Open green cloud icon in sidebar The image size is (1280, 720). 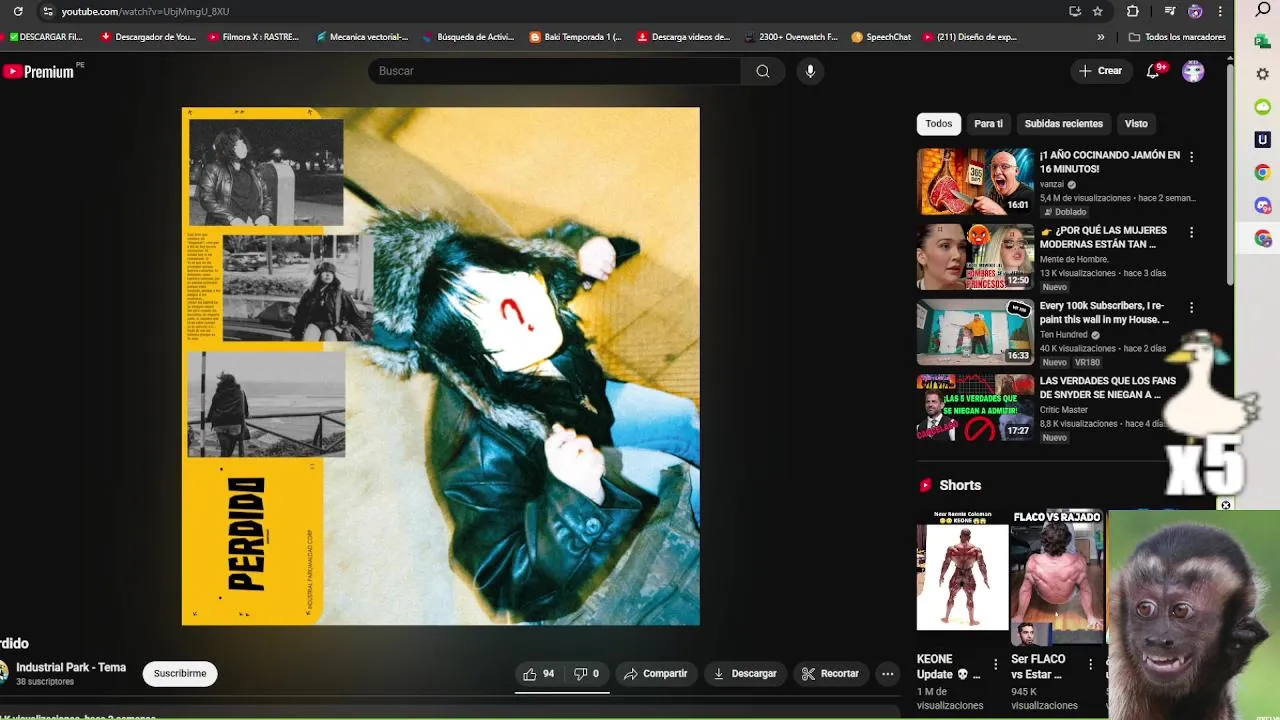coord(1263,107)
